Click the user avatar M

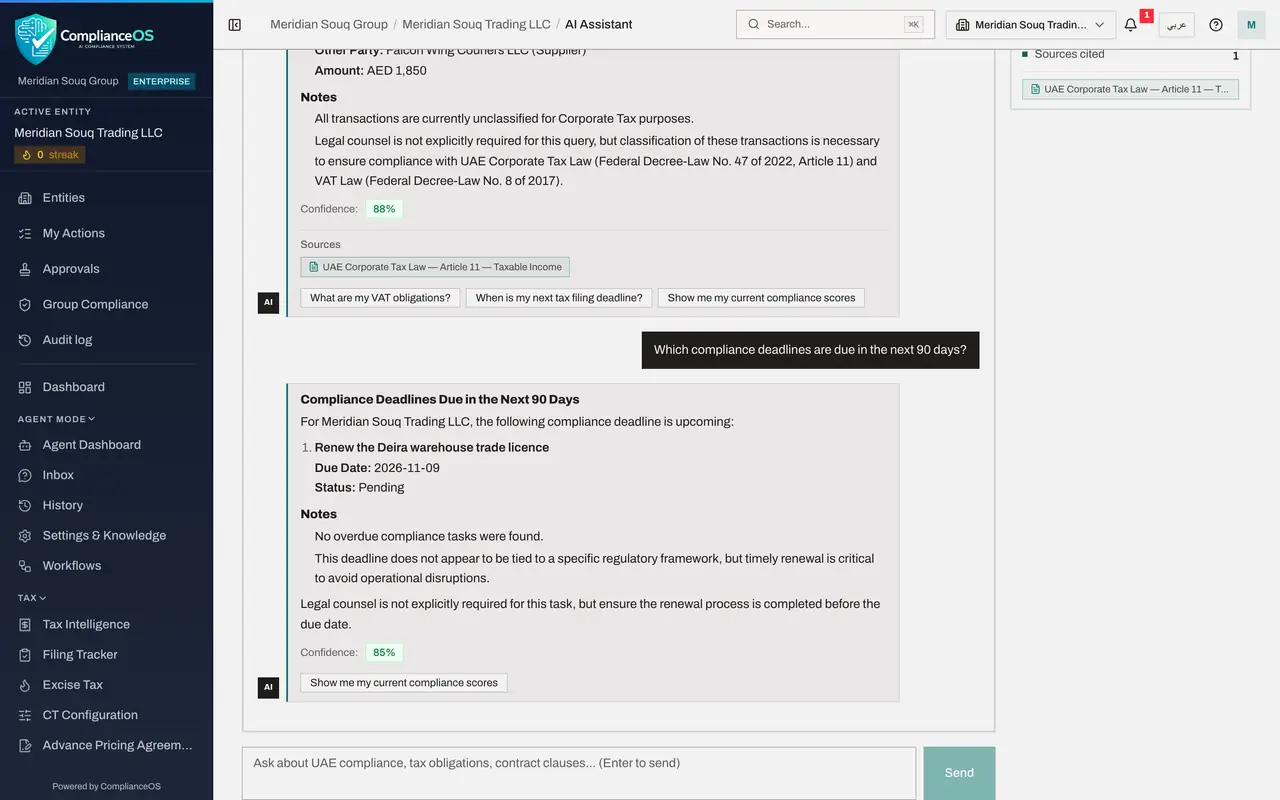[1251, 25]
